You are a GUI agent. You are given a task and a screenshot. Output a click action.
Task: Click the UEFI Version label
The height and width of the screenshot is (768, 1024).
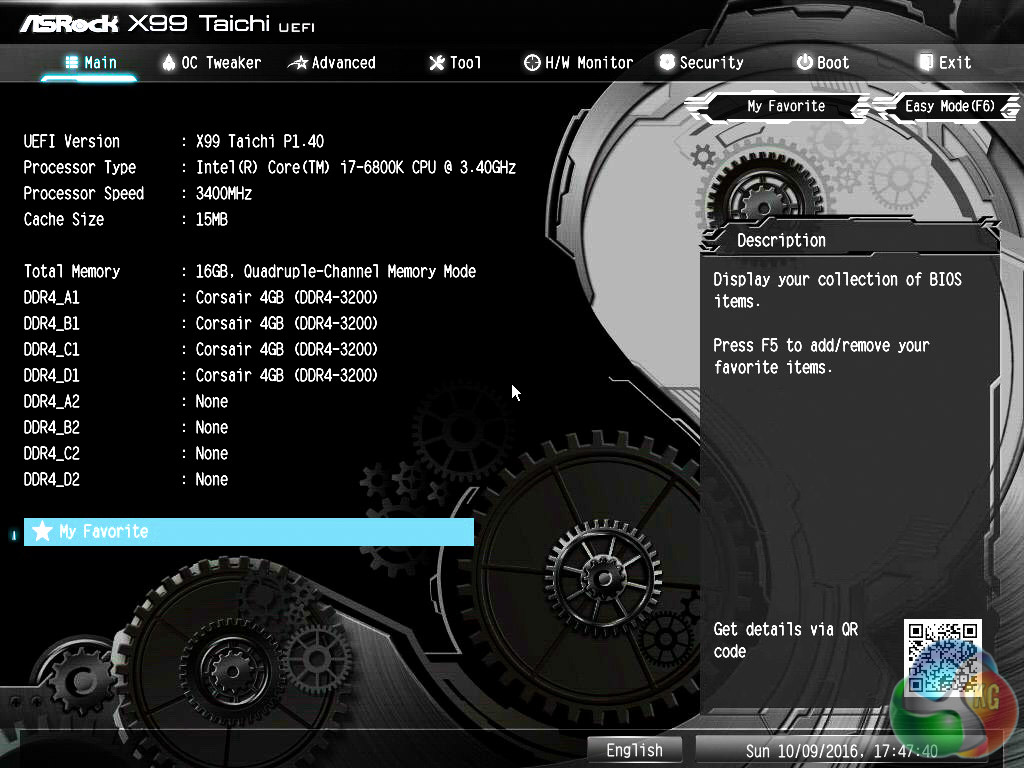point(72,141)
